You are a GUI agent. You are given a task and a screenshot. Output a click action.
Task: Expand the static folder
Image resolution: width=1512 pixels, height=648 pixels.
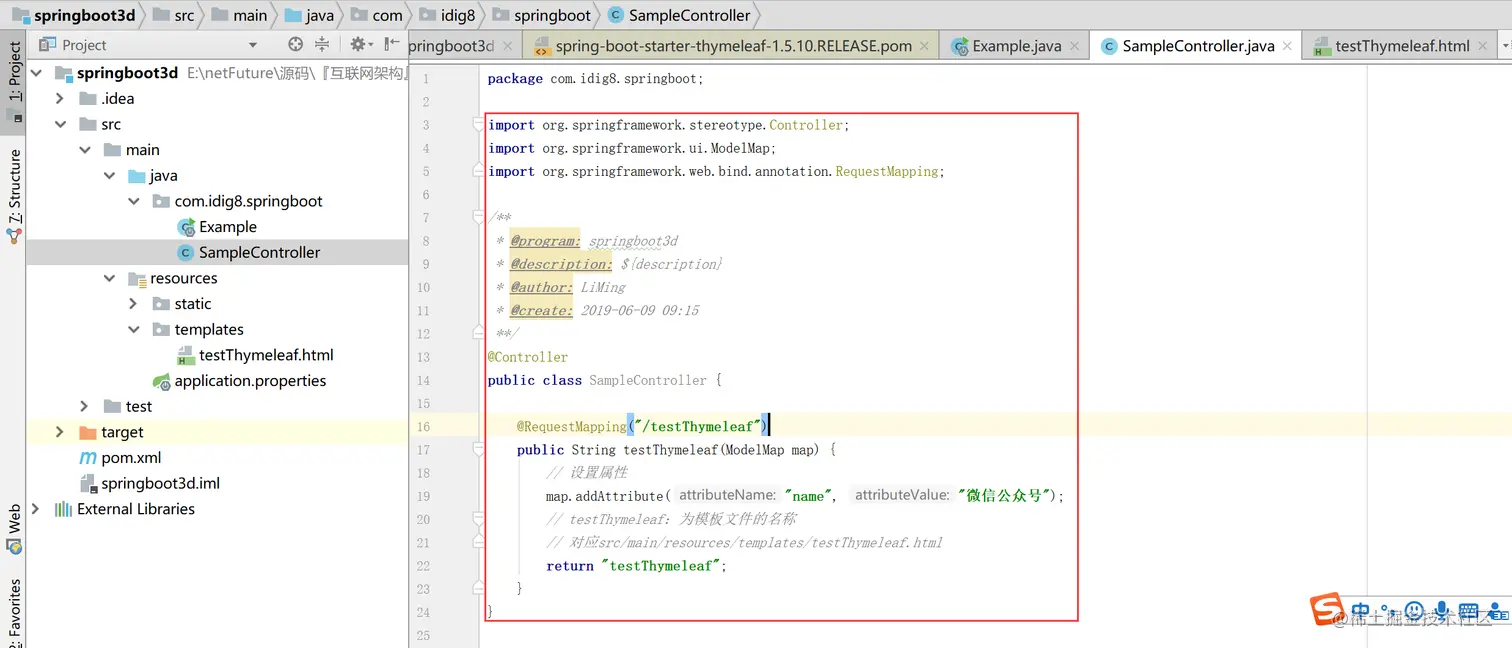coord(134,304)
